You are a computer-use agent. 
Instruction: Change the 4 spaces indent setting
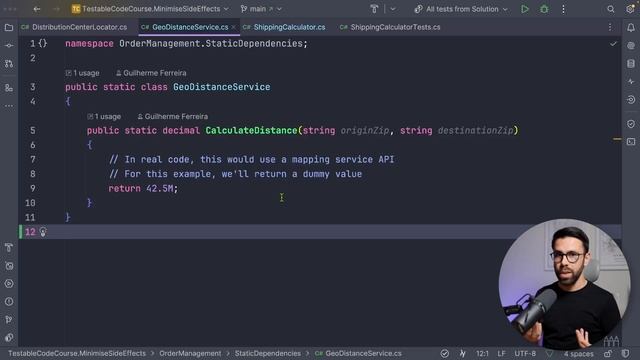pyautogui.click(x=578, y=353)
